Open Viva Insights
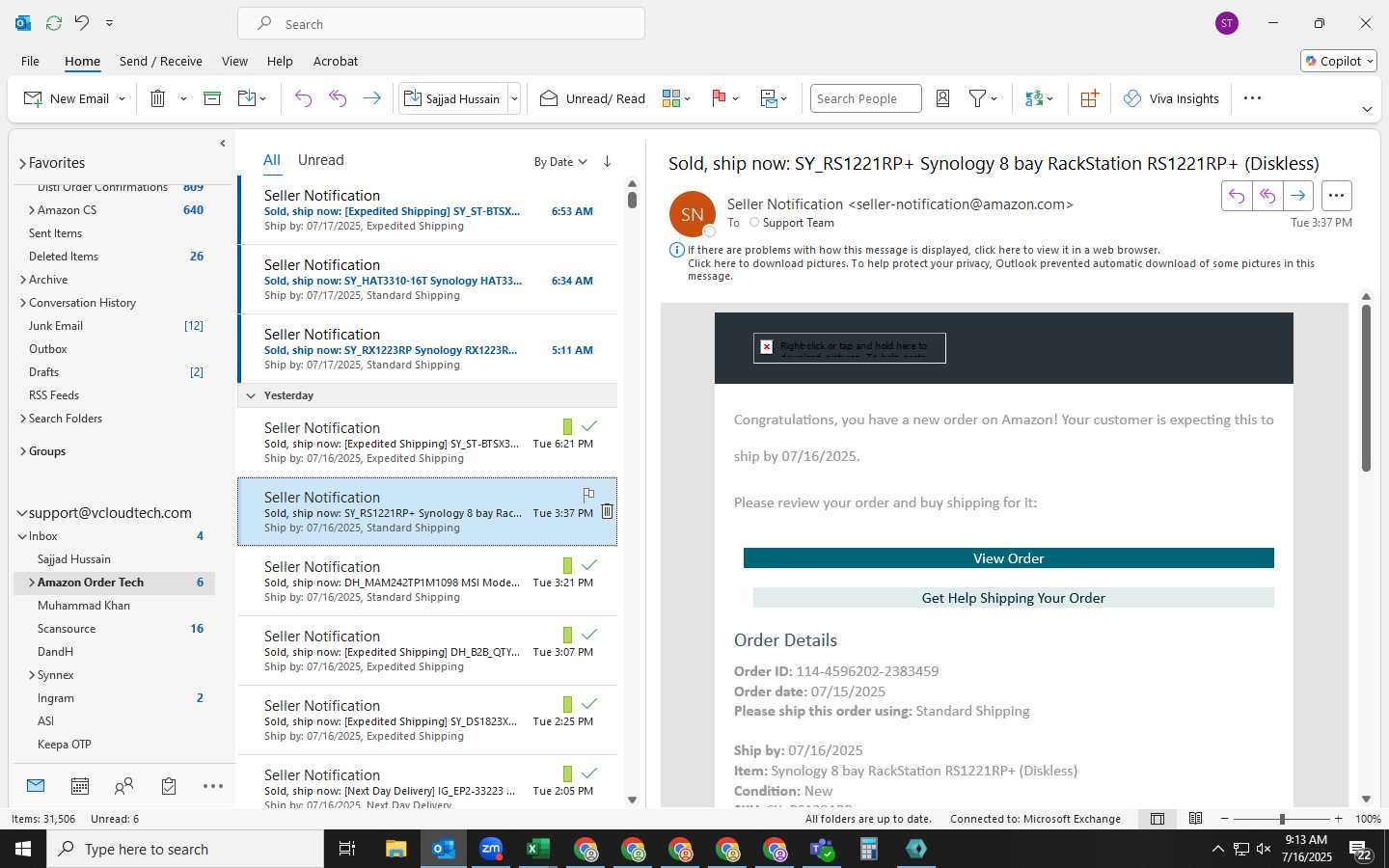 pyautogui.click(x=1171, y=98)
